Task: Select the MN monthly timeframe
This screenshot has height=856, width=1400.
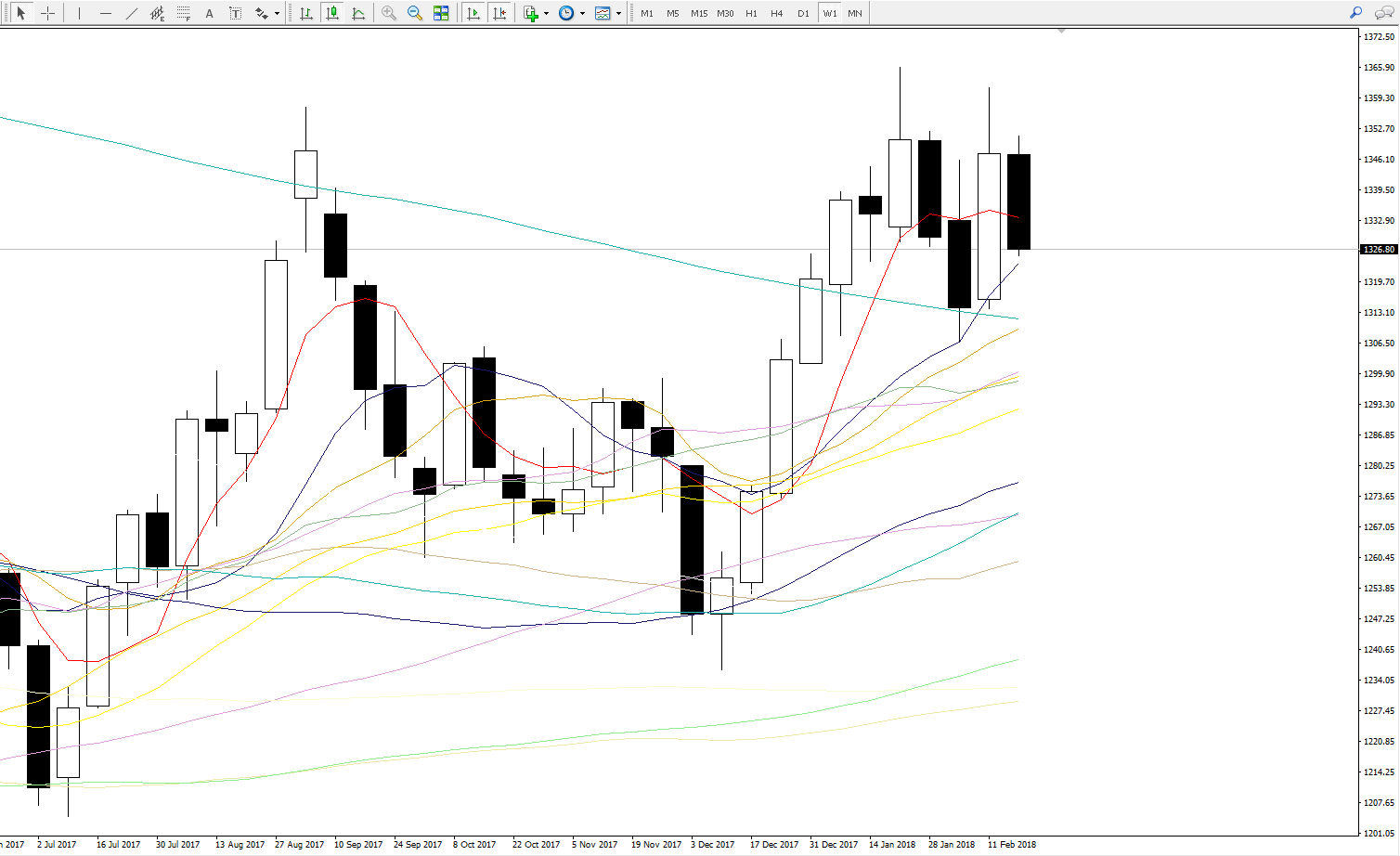Action: (x=855, y=13)
